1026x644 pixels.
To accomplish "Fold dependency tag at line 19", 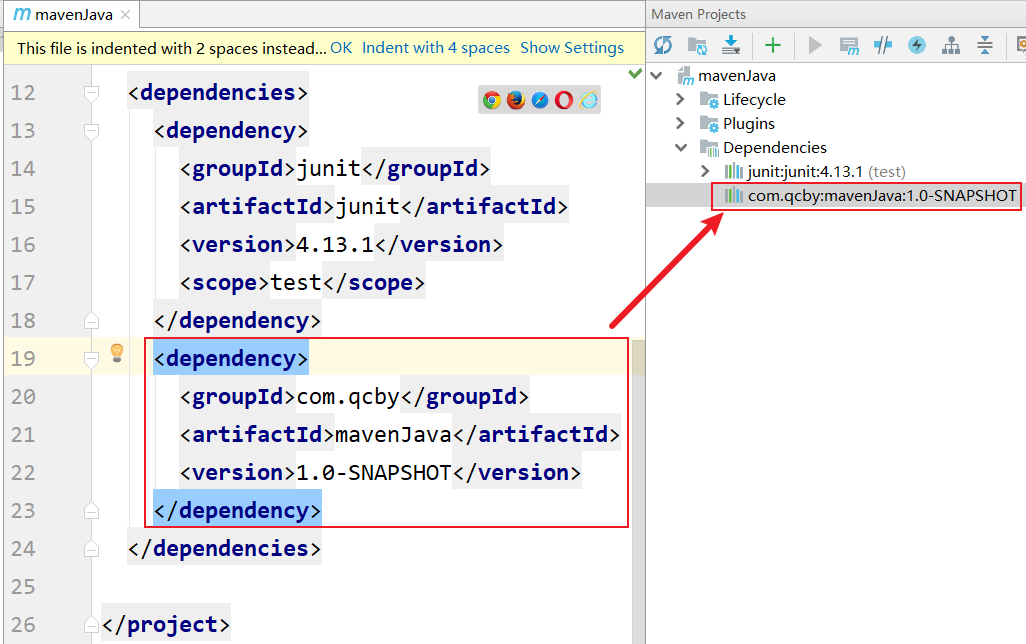I will [x=92, y=359].
